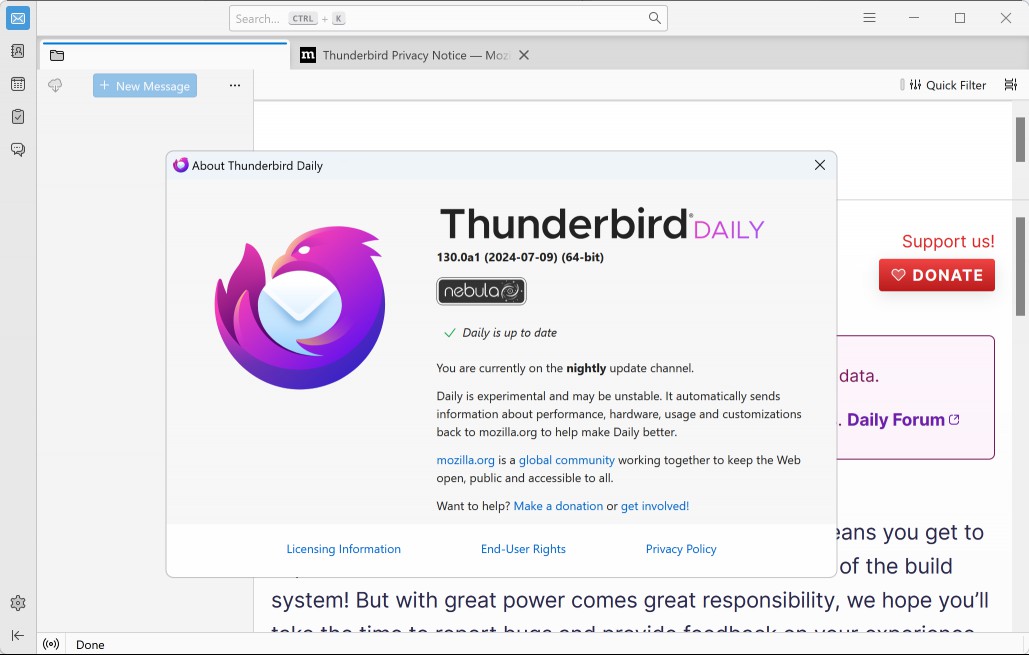This screenshot has height=655, width=1029.
Task: Switch to the mail folder tab
Action: click(x=165, y=56)
